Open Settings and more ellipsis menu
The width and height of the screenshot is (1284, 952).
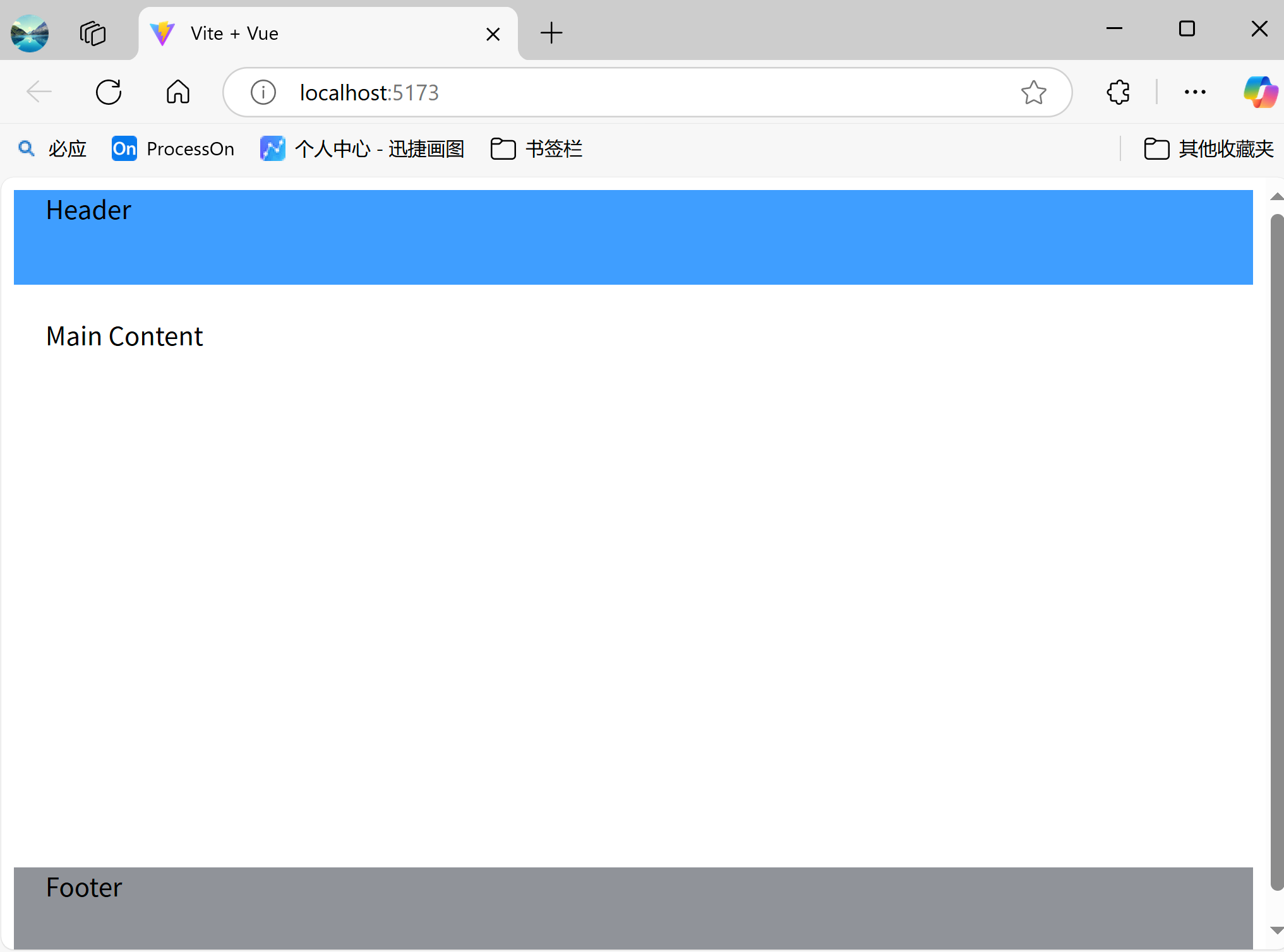pos(1195,92)
